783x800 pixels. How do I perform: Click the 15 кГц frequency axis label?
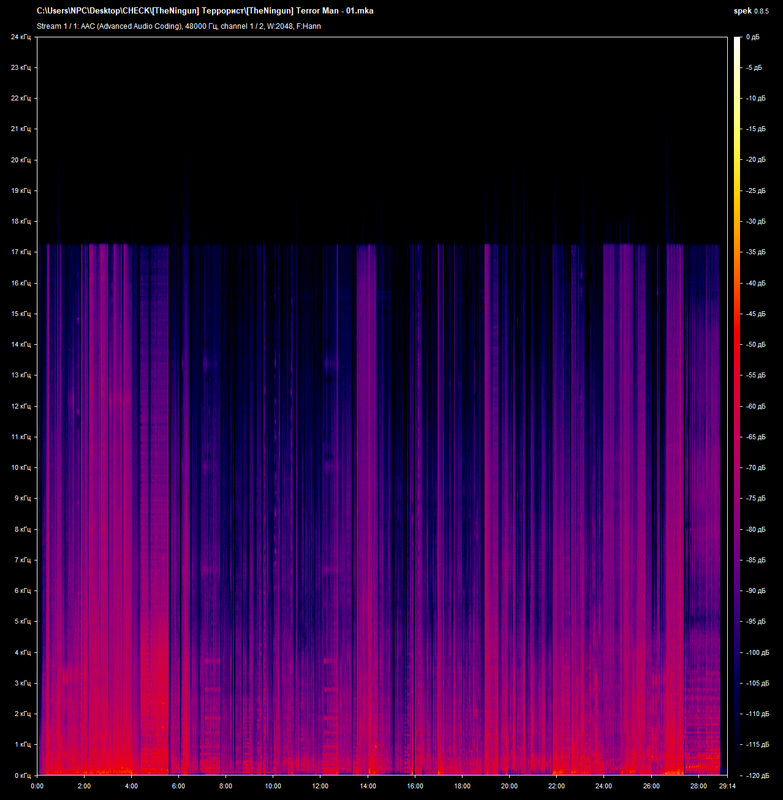21,314
